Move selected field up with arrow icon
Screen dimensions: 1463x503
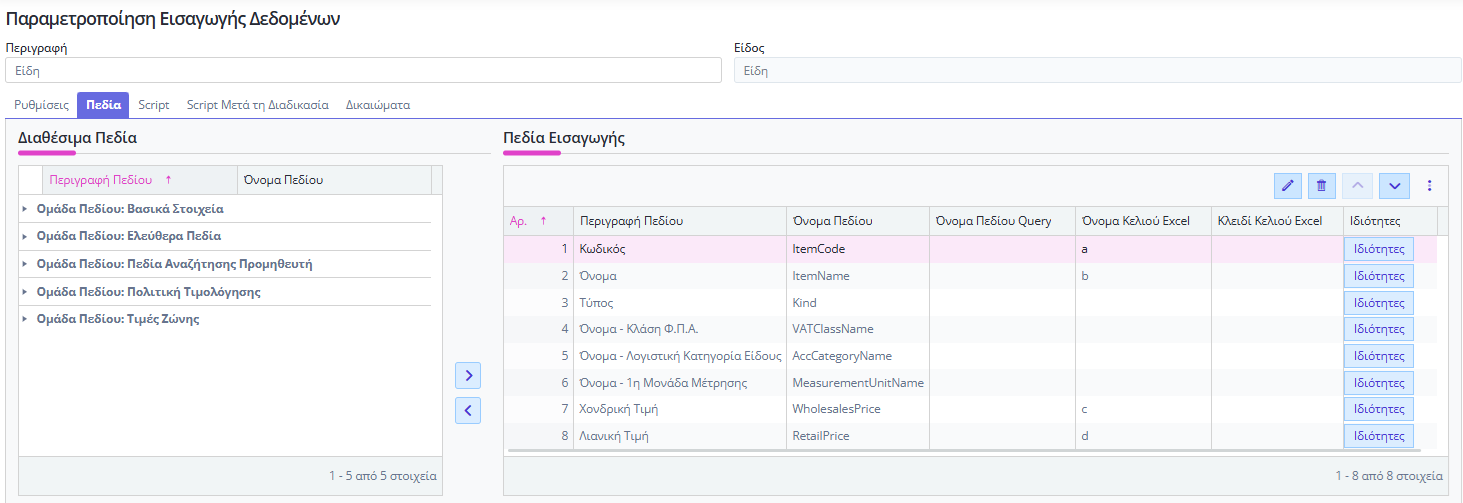pyautogui.click(x=1357, y=186)
